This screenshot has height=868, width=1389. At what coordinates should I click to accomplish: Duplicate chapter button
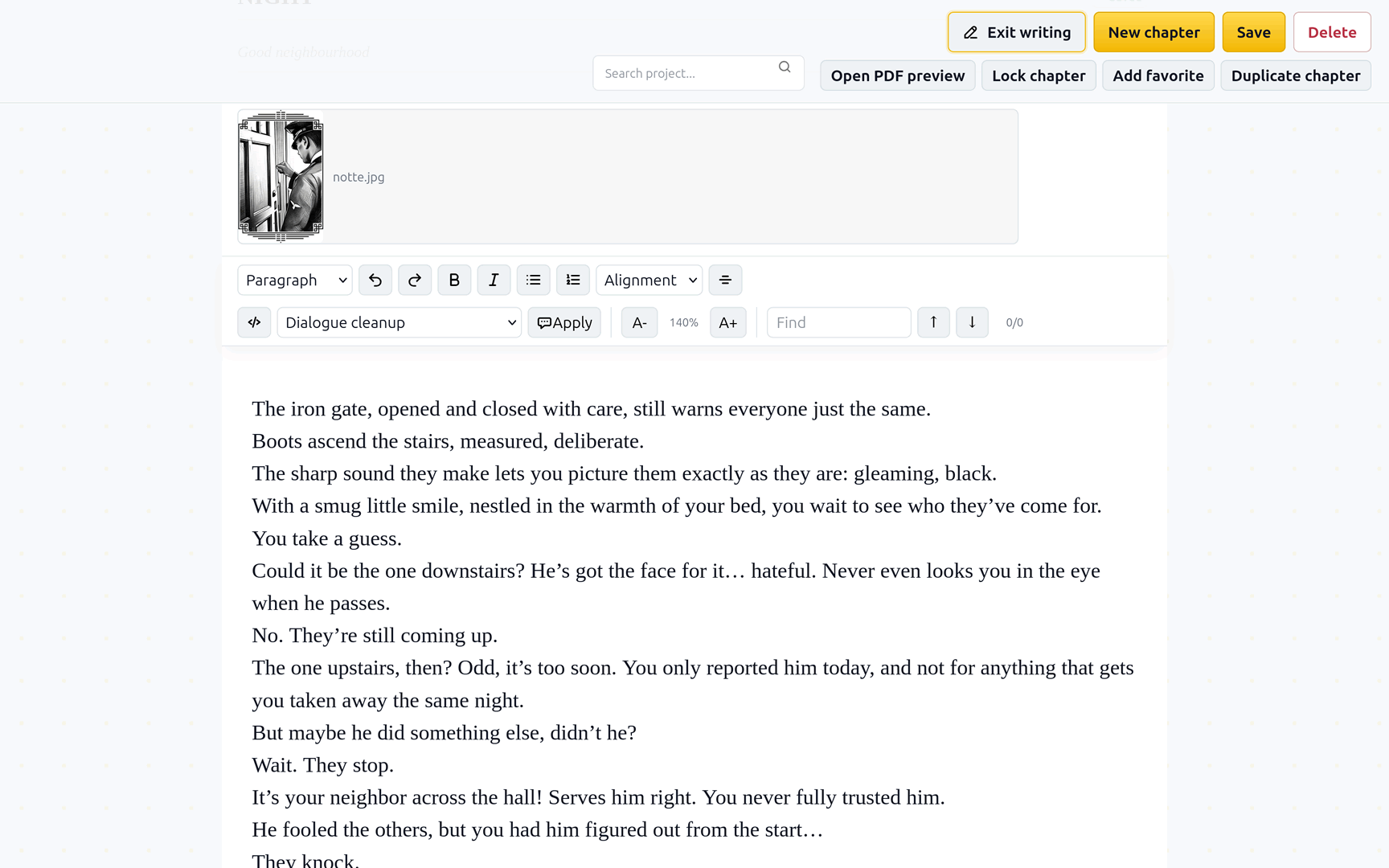(1296, 76)
